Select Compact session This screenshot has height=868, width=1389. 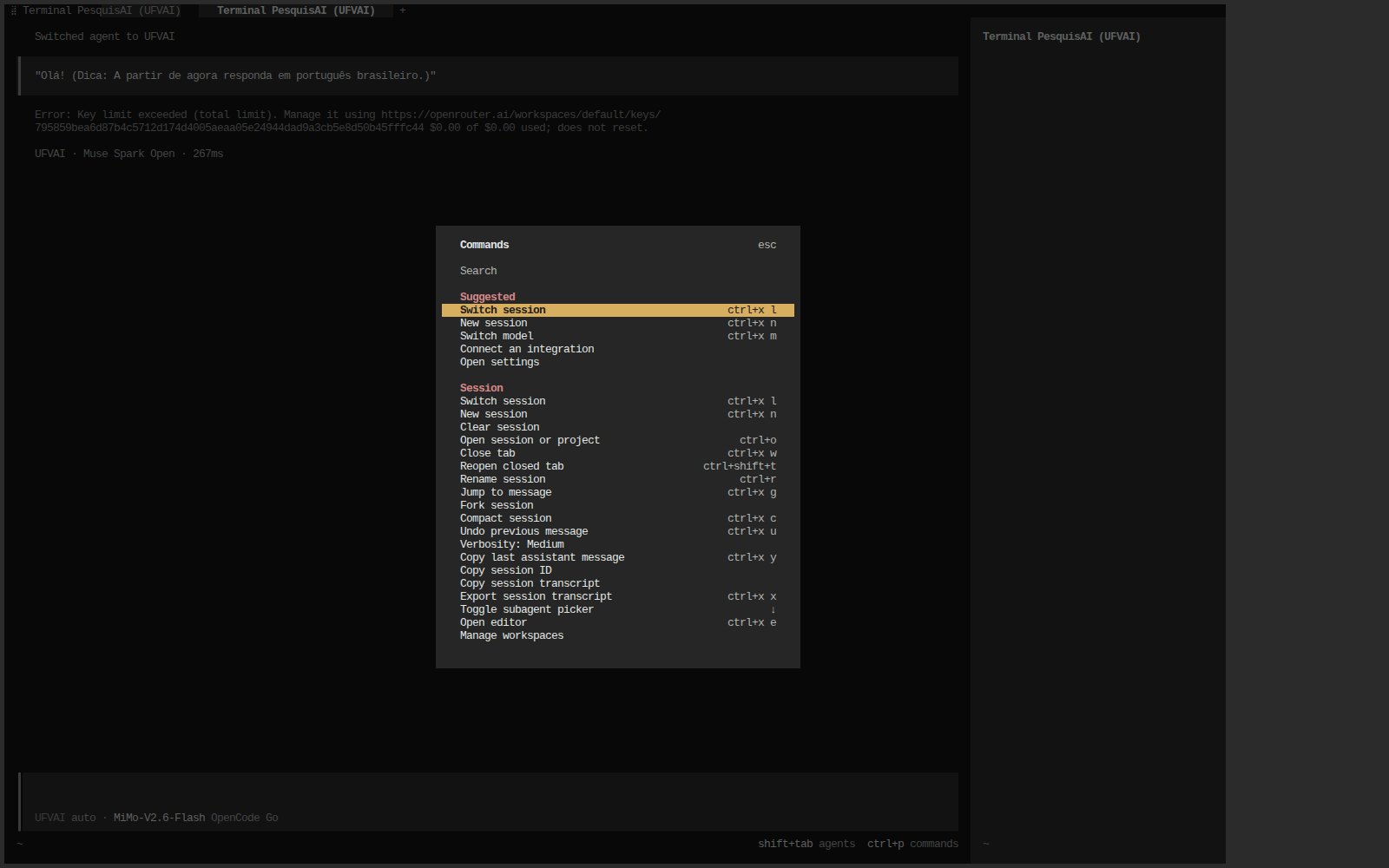click(617, 518)
